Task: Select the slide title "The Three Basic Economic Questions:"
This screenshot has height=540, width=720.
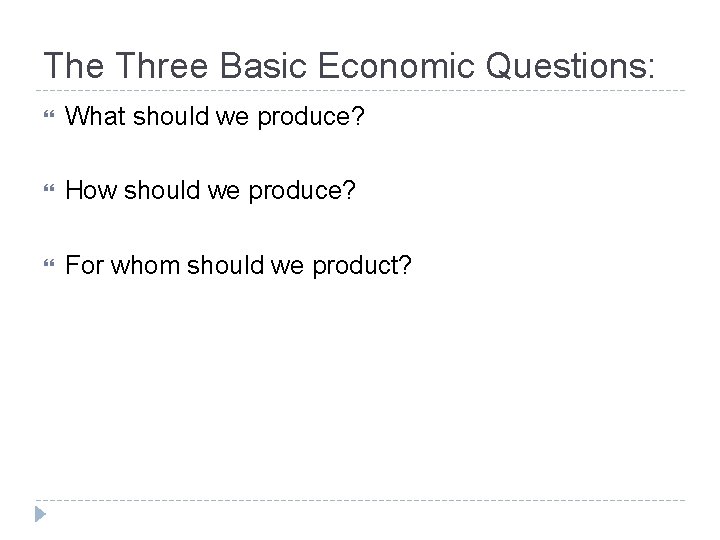Action: coord(349,65)
